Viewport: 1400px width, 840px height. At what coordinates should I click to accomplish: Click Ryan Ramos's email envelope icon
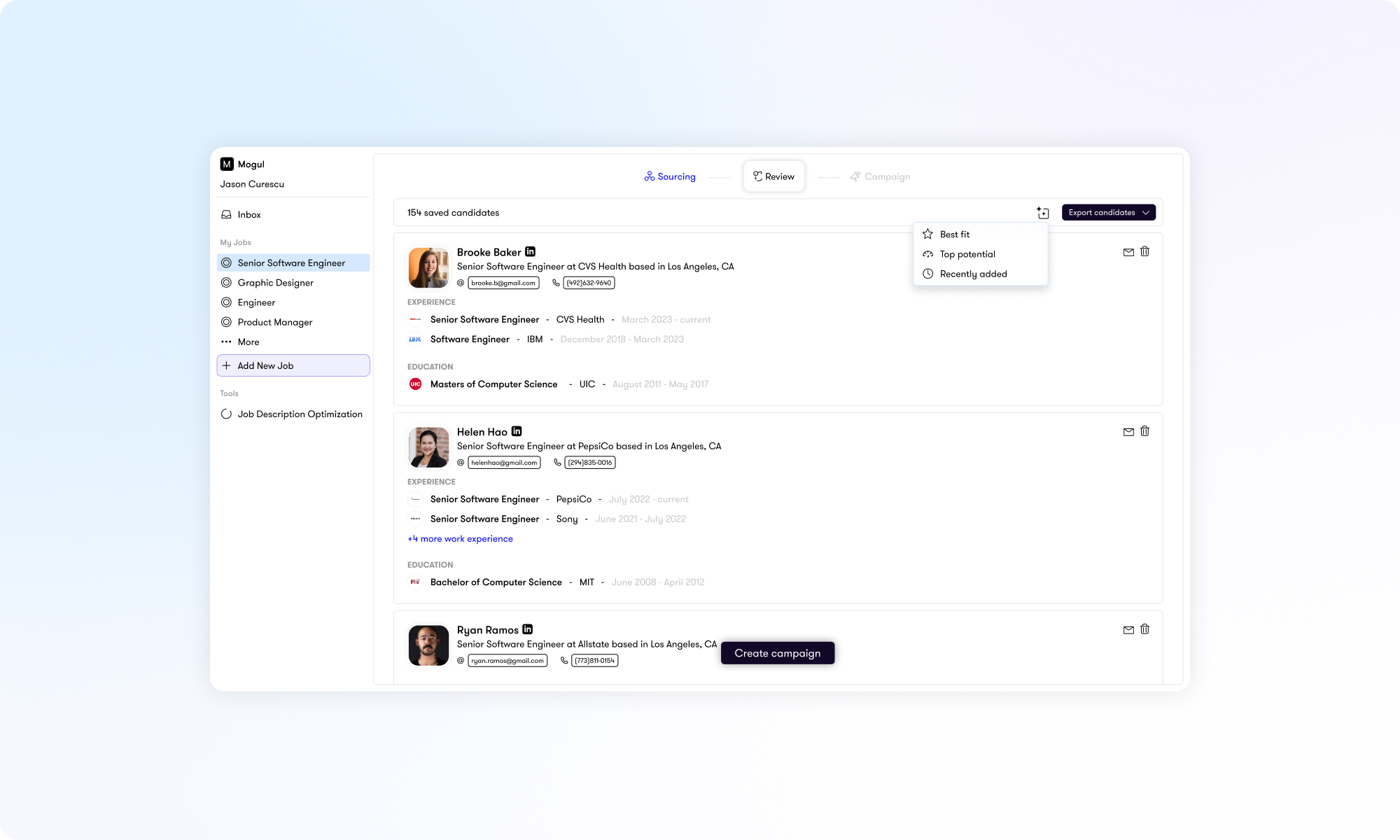coord(1128,630)
